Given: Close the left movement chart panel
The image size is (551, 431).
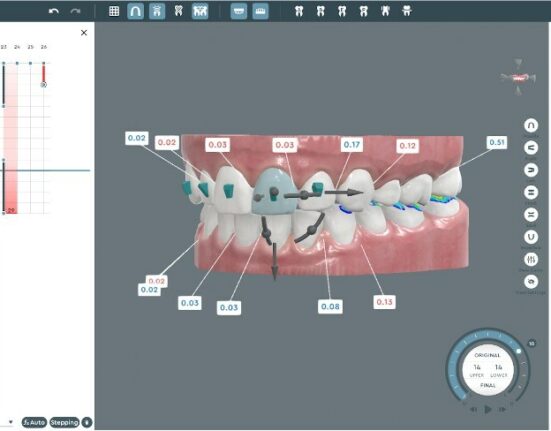Looking at the screenshot, I should 84,33.
